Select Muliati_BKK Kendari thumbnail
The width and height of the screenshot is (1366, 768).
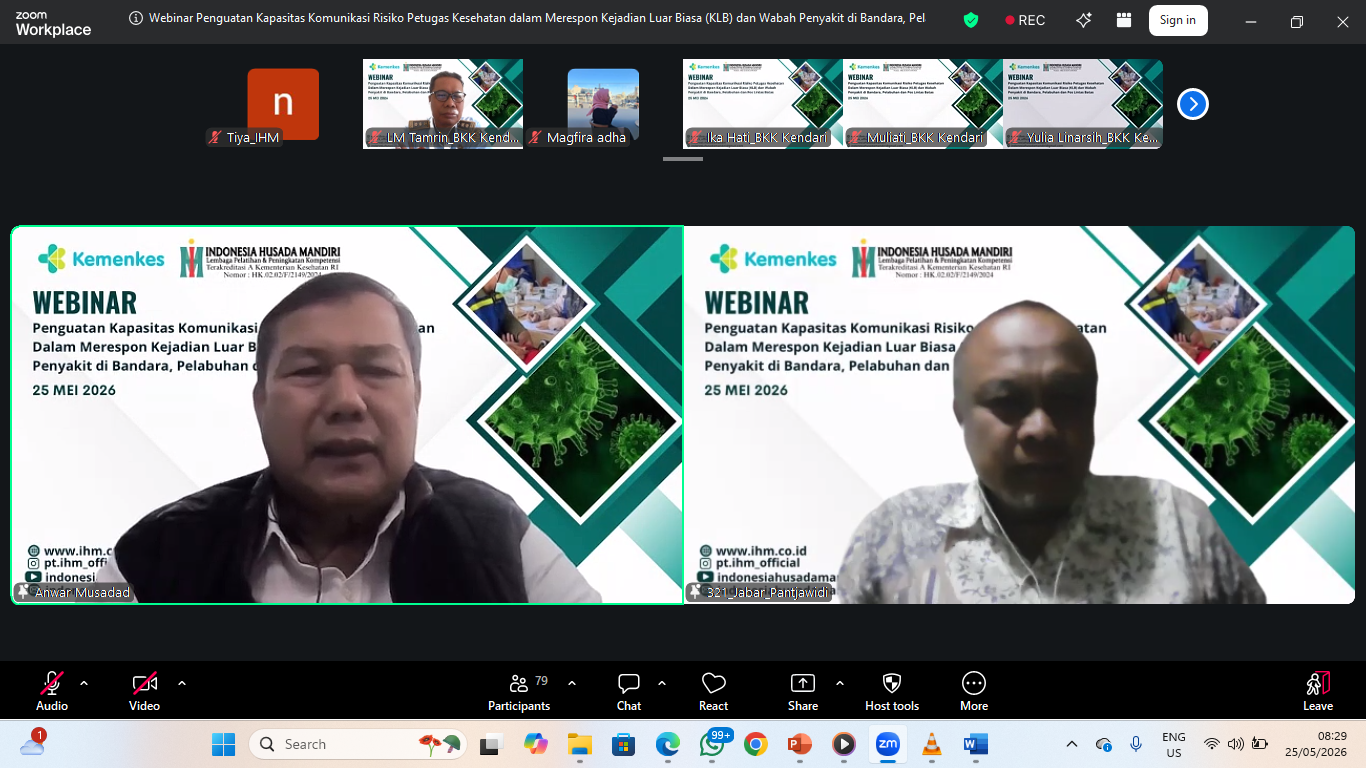923,104
